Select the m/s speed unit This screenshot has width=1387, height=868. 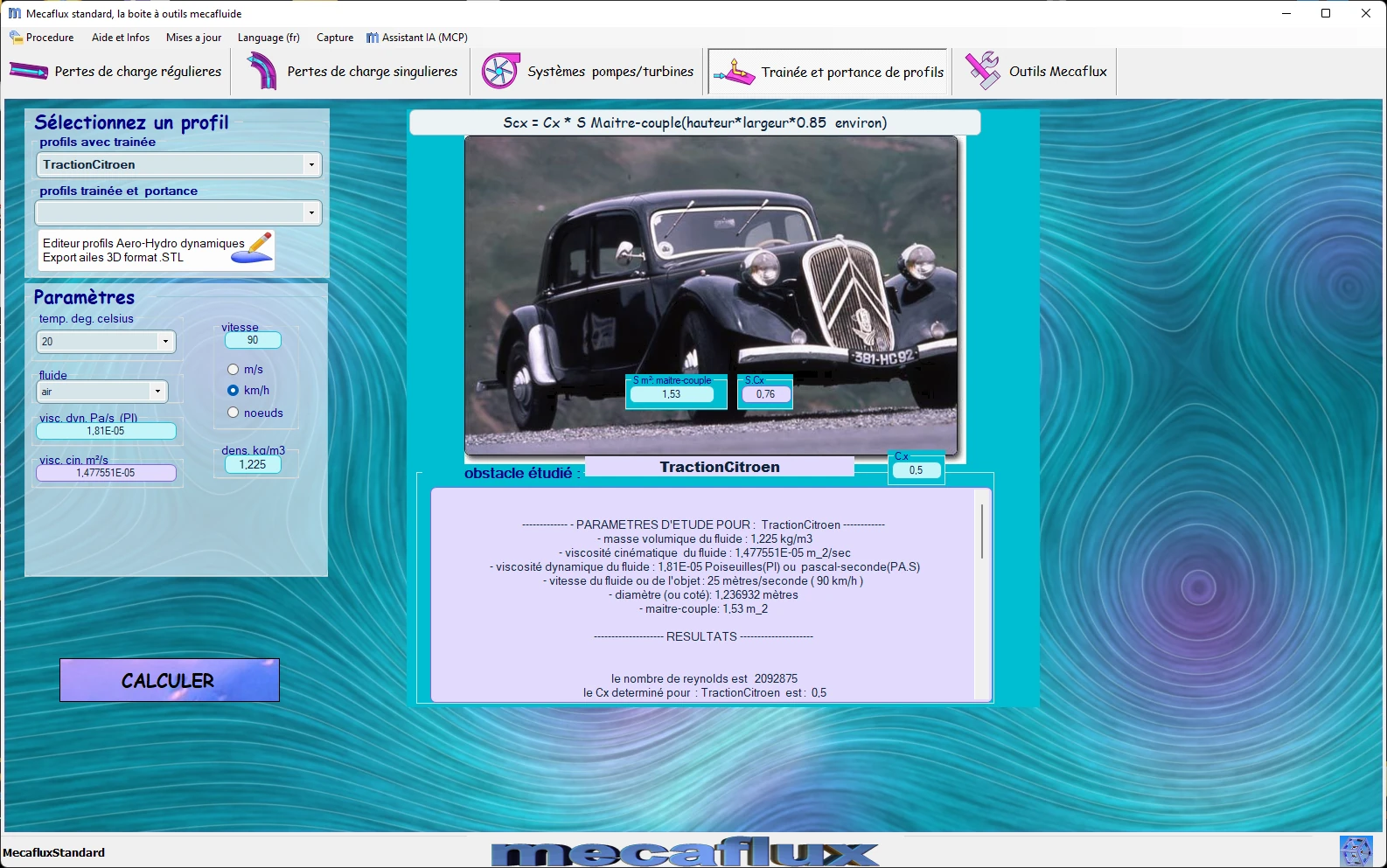coord(233,370)
